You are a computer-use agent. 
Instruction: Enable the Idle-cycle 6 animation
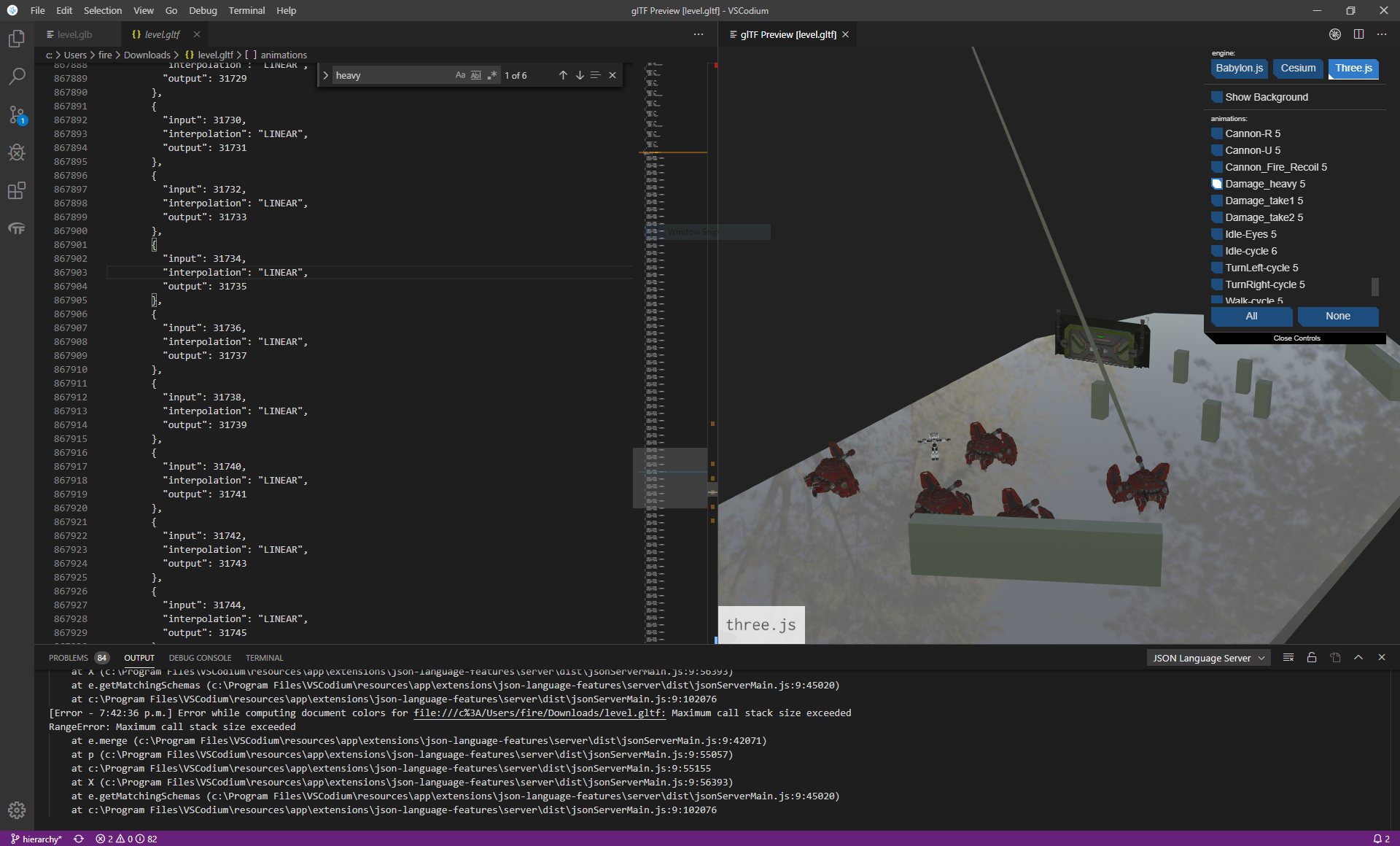(1216, 251)
